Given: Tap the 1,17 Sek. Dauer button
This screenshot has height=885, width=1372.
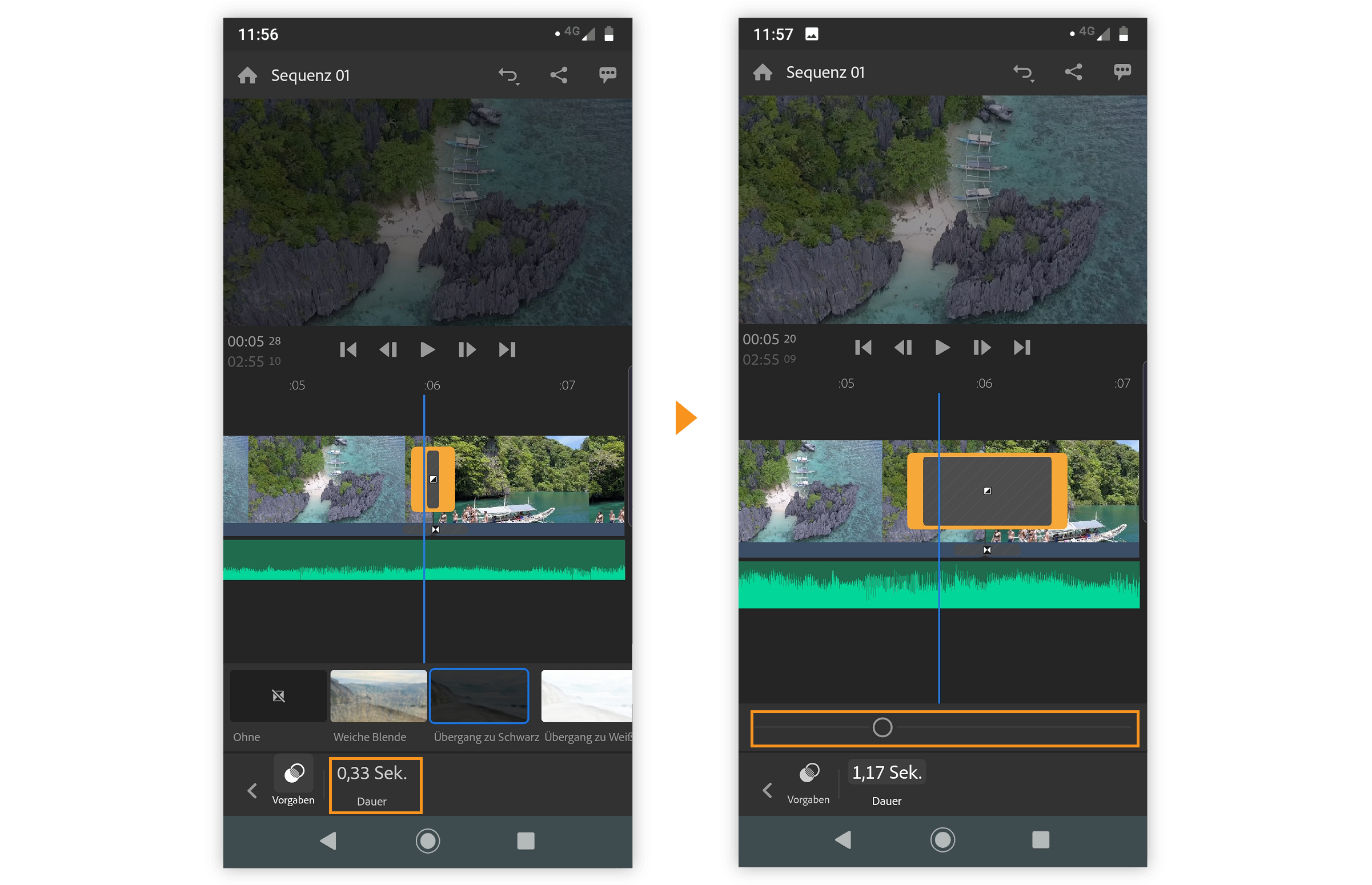Looking at the screenshot, I should [x=887, y=784].
